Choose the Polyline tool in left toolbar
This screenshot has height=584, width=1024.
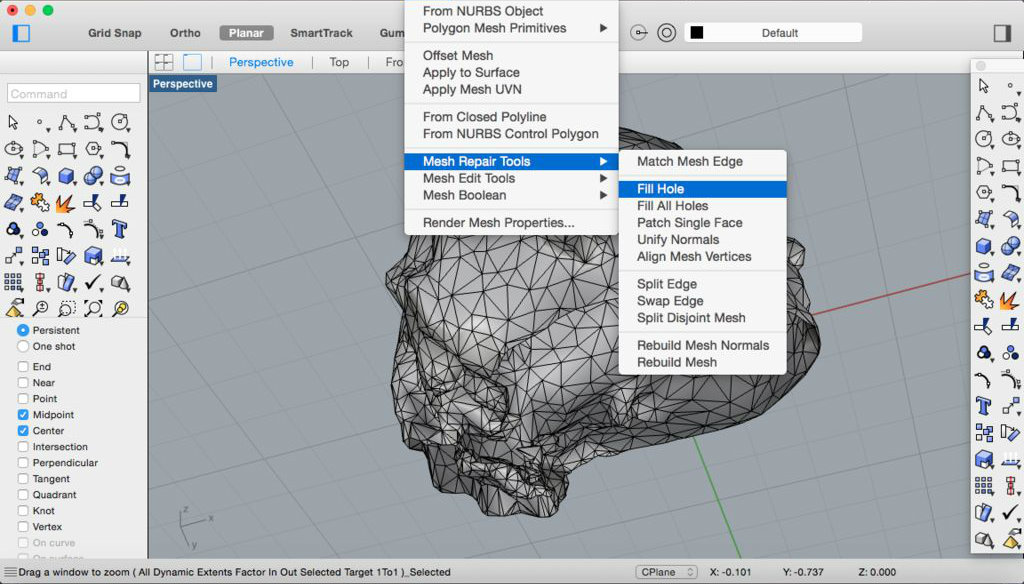66,123
